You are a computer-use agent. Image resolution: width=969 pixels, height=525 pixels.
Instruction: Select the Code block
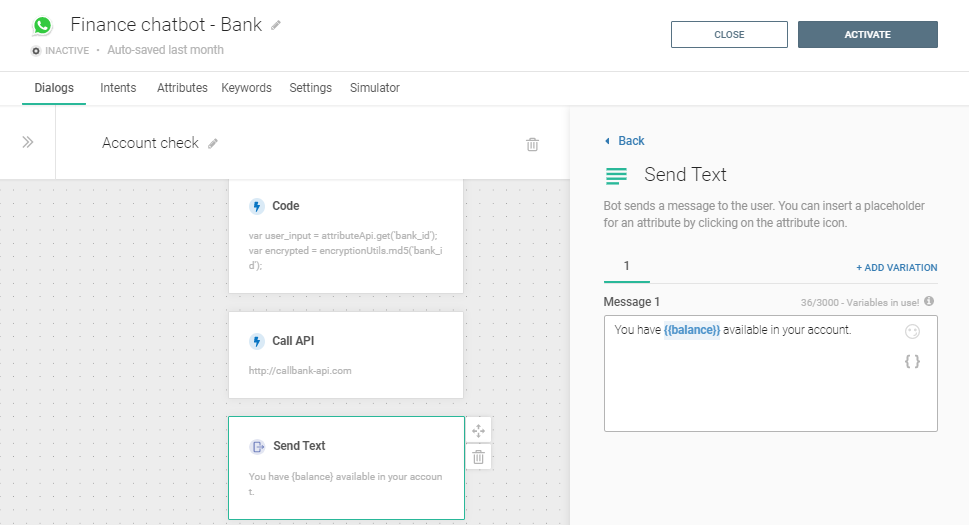(346, 236)
